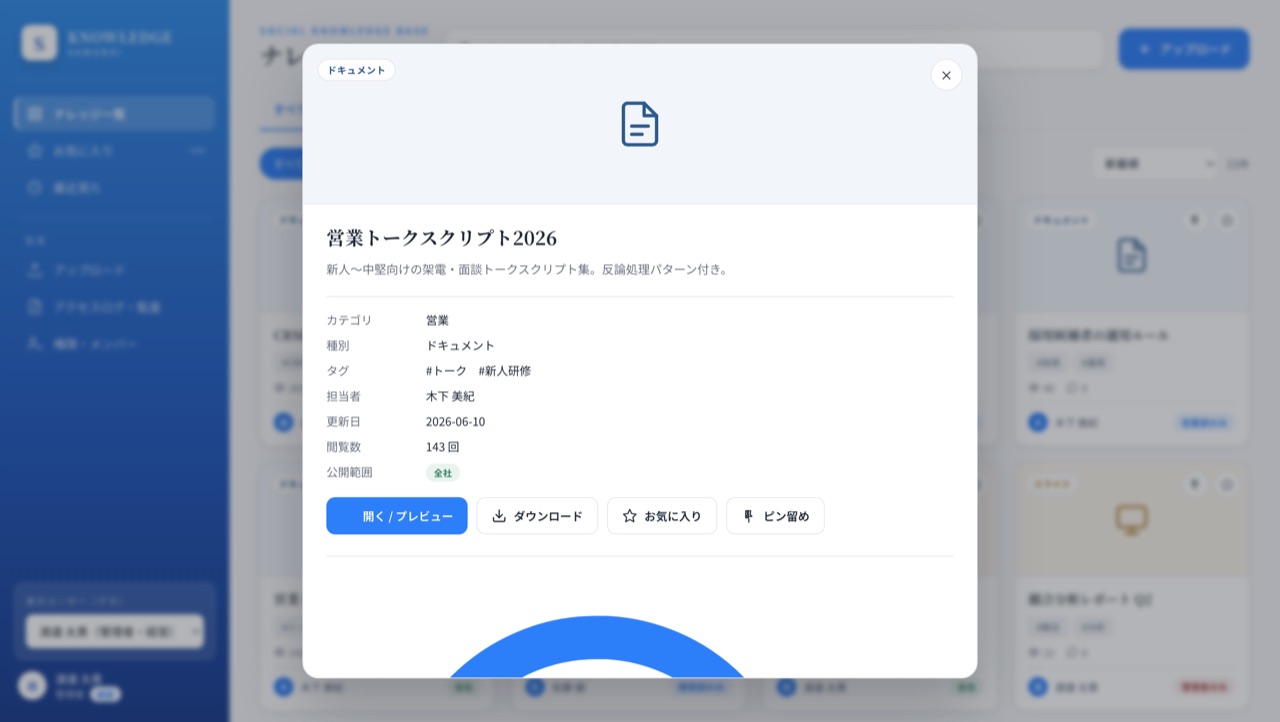The width and height of the screenshot is (1280, 722).
Task: Pin the 競合分析レポート Q2 background card
Action: 1194,484
